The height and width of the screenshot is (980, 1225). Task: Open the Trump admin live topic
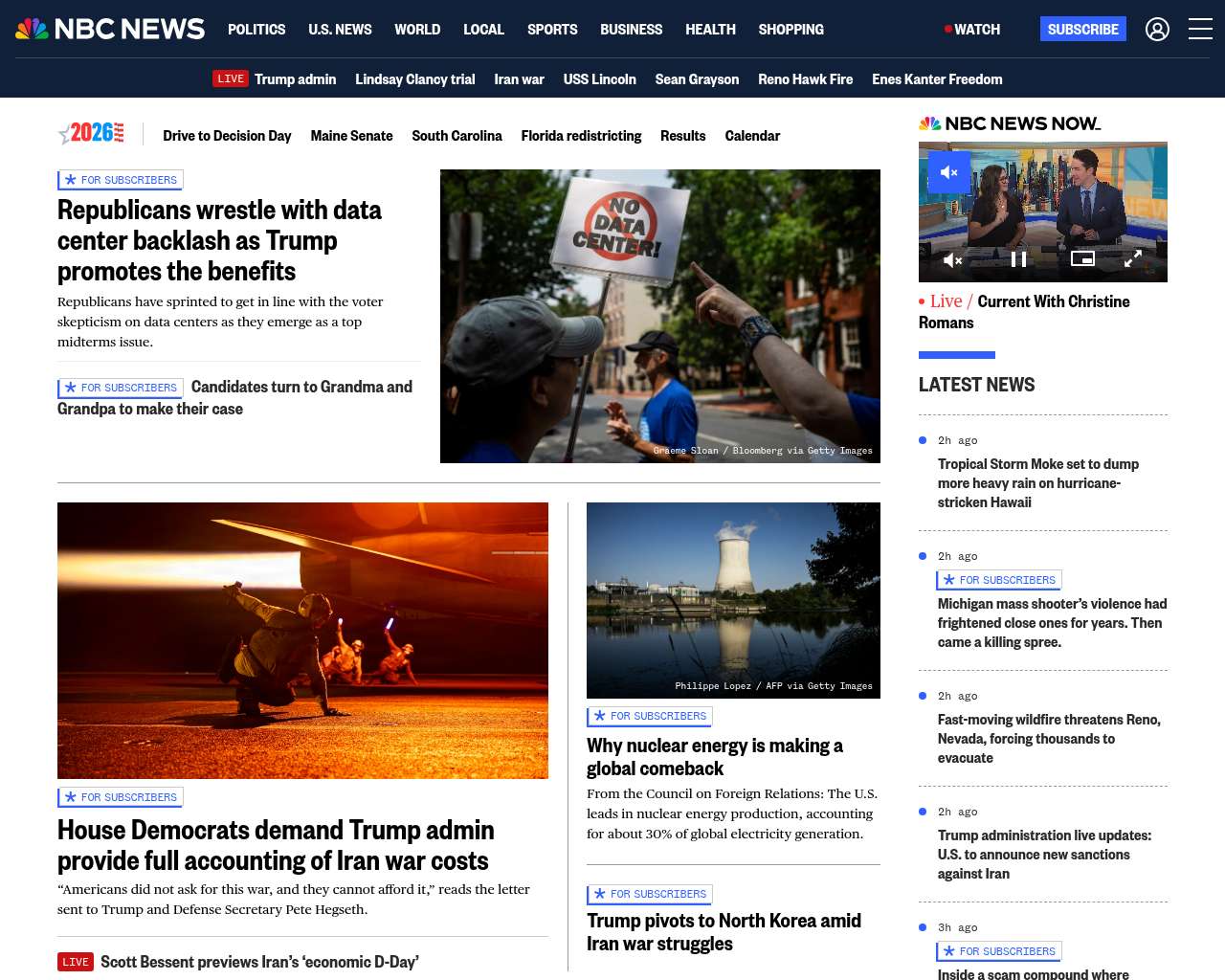click(x=295, y=79)
